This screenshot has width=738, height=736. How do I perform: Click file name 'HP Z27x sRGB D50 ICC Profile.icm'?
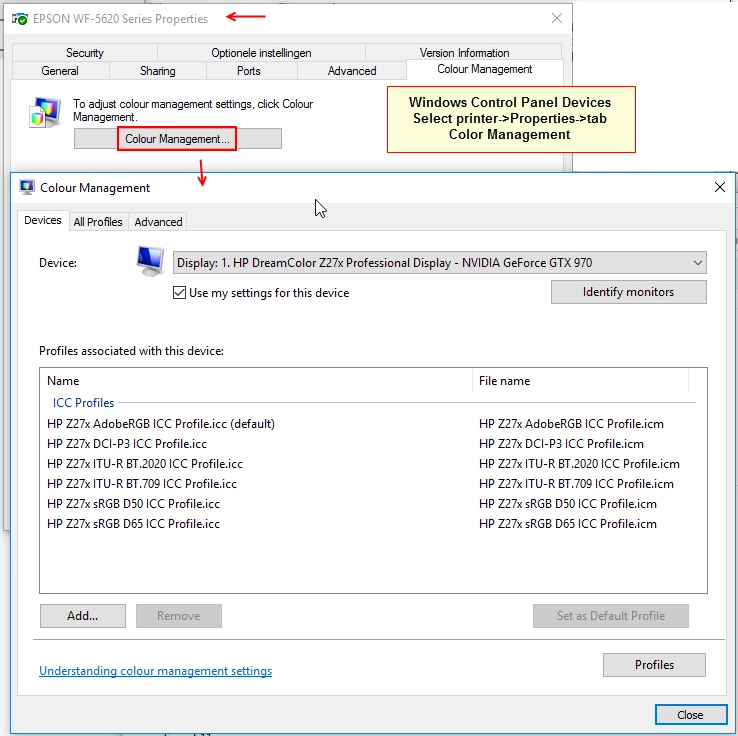click(x=568, y=504)
